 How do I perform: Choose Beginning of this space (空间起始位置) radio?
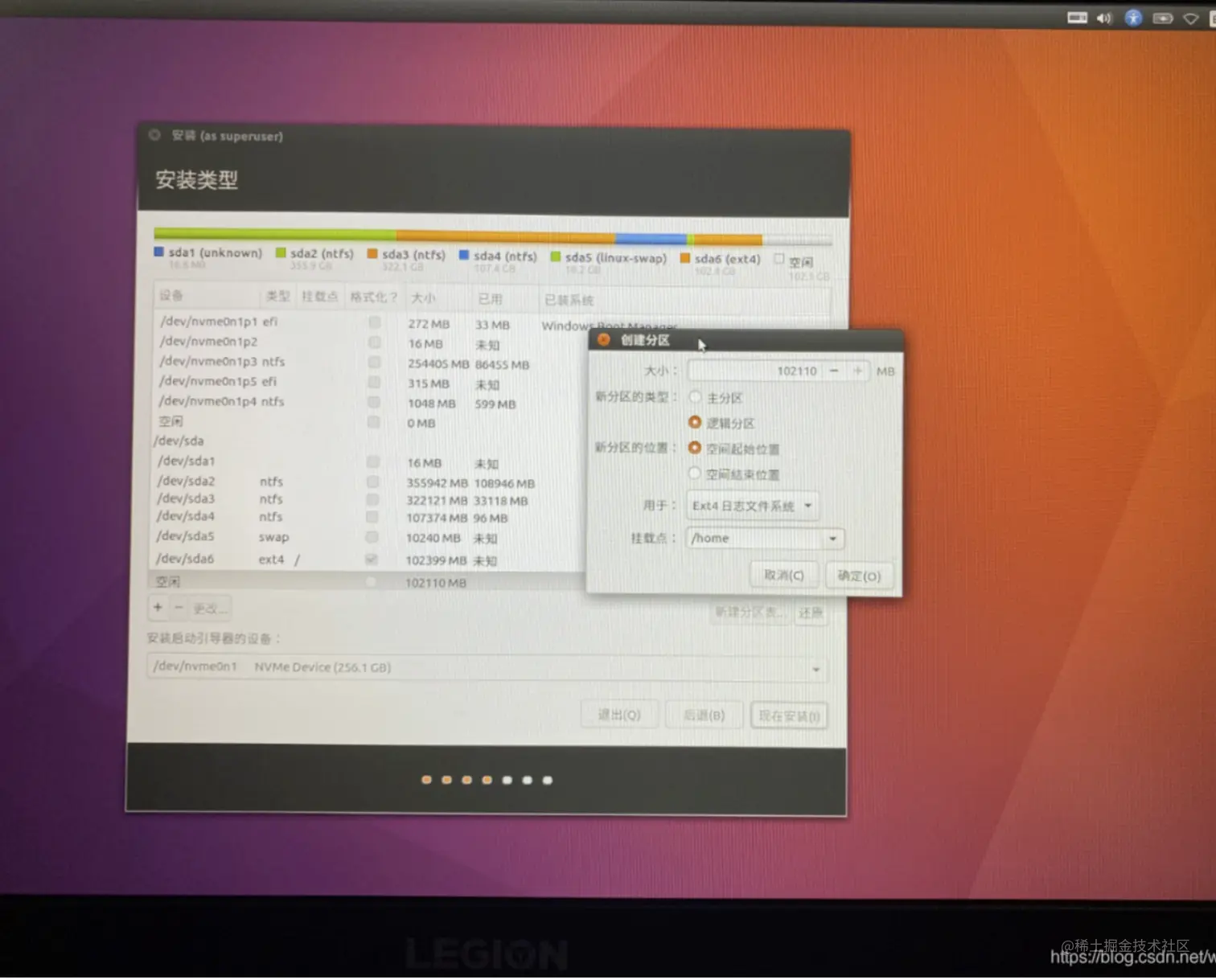[x=695, y=448]
